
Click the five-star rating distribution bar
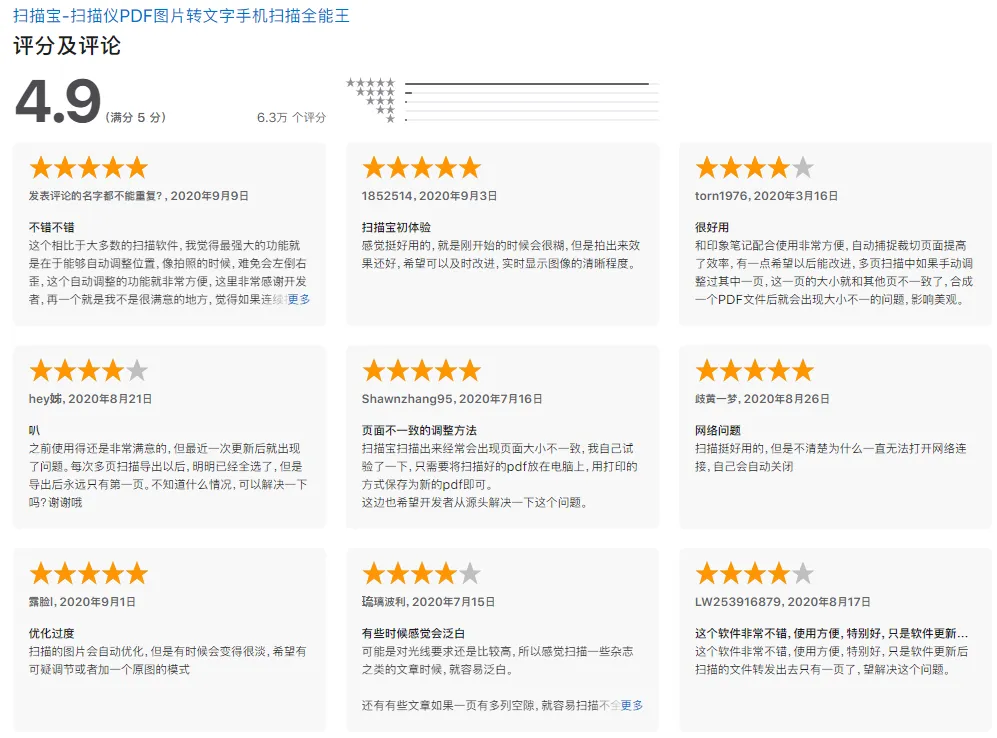click(527, 84)
